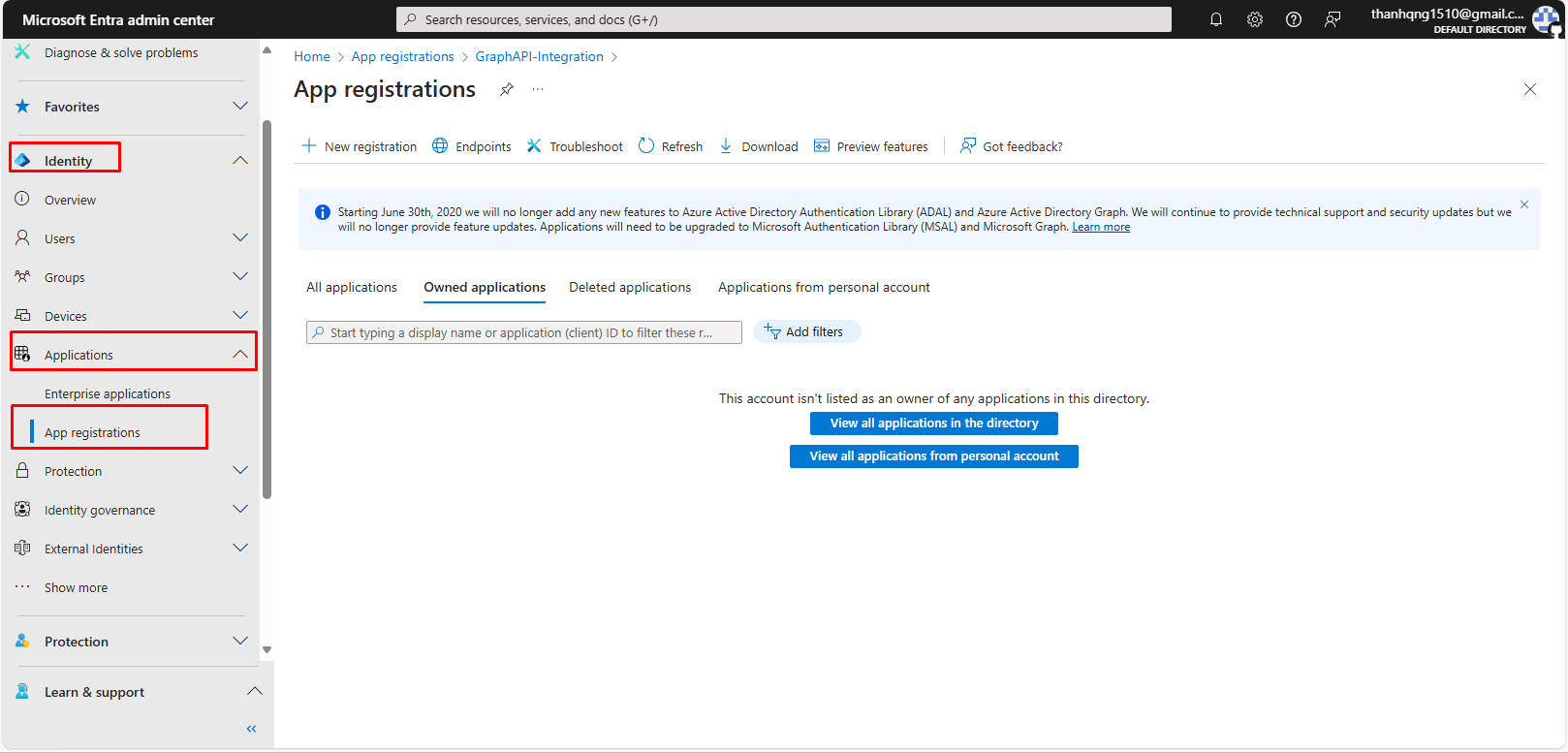This screenshot has height=753, width=1568.
Task: Open the Learn more link
Action: (1101, 227)
